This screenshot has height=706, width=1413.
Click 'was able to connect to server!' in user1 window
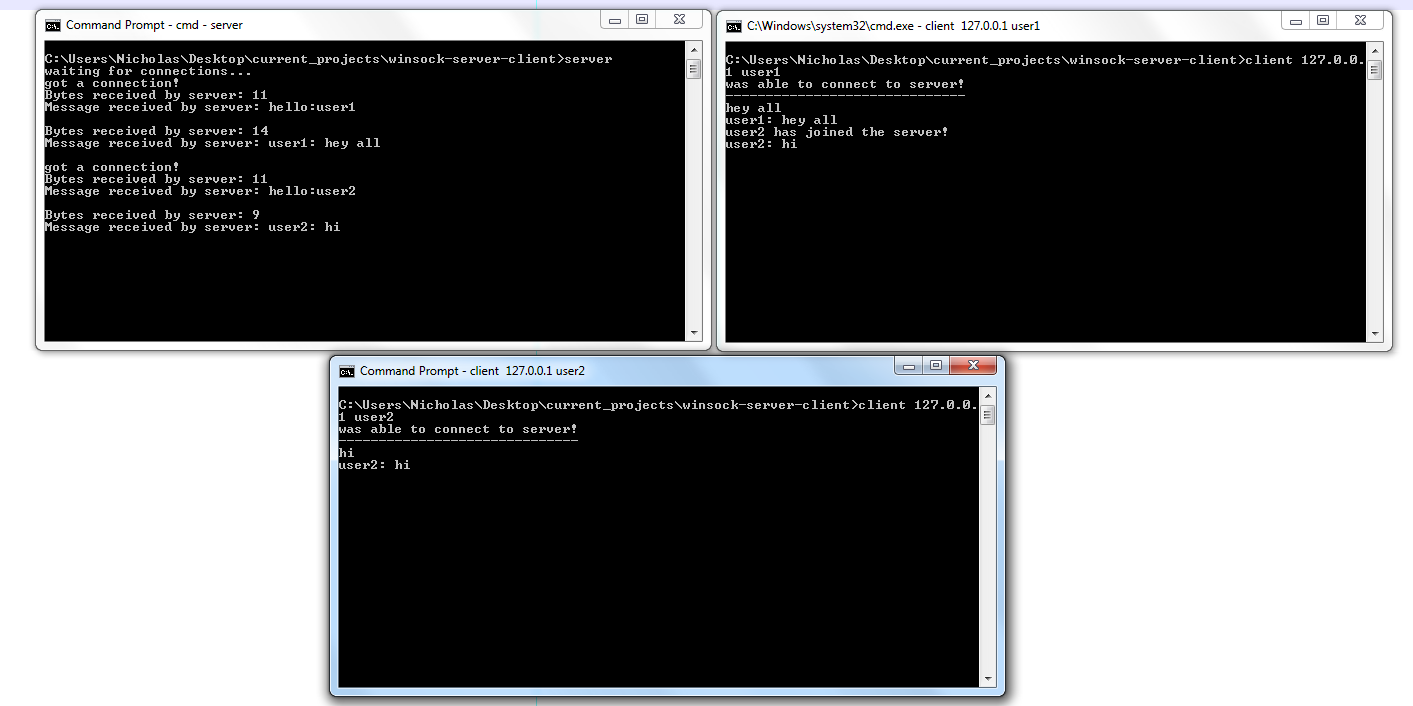tap(845, 84)
